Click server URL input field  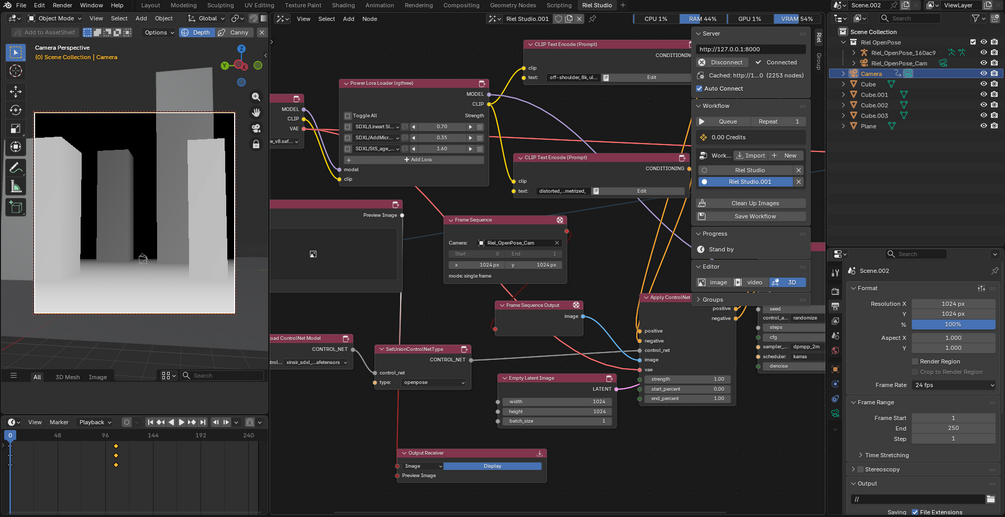pos(751,49)
